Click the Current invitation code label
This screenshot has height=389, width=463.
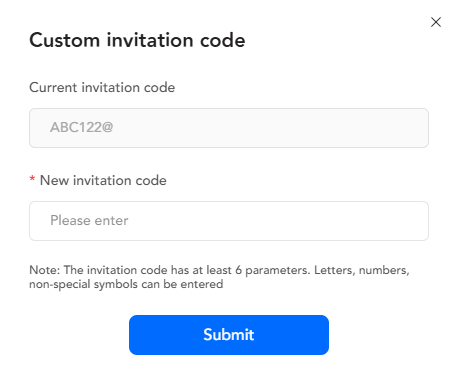(x=102, y=87)
